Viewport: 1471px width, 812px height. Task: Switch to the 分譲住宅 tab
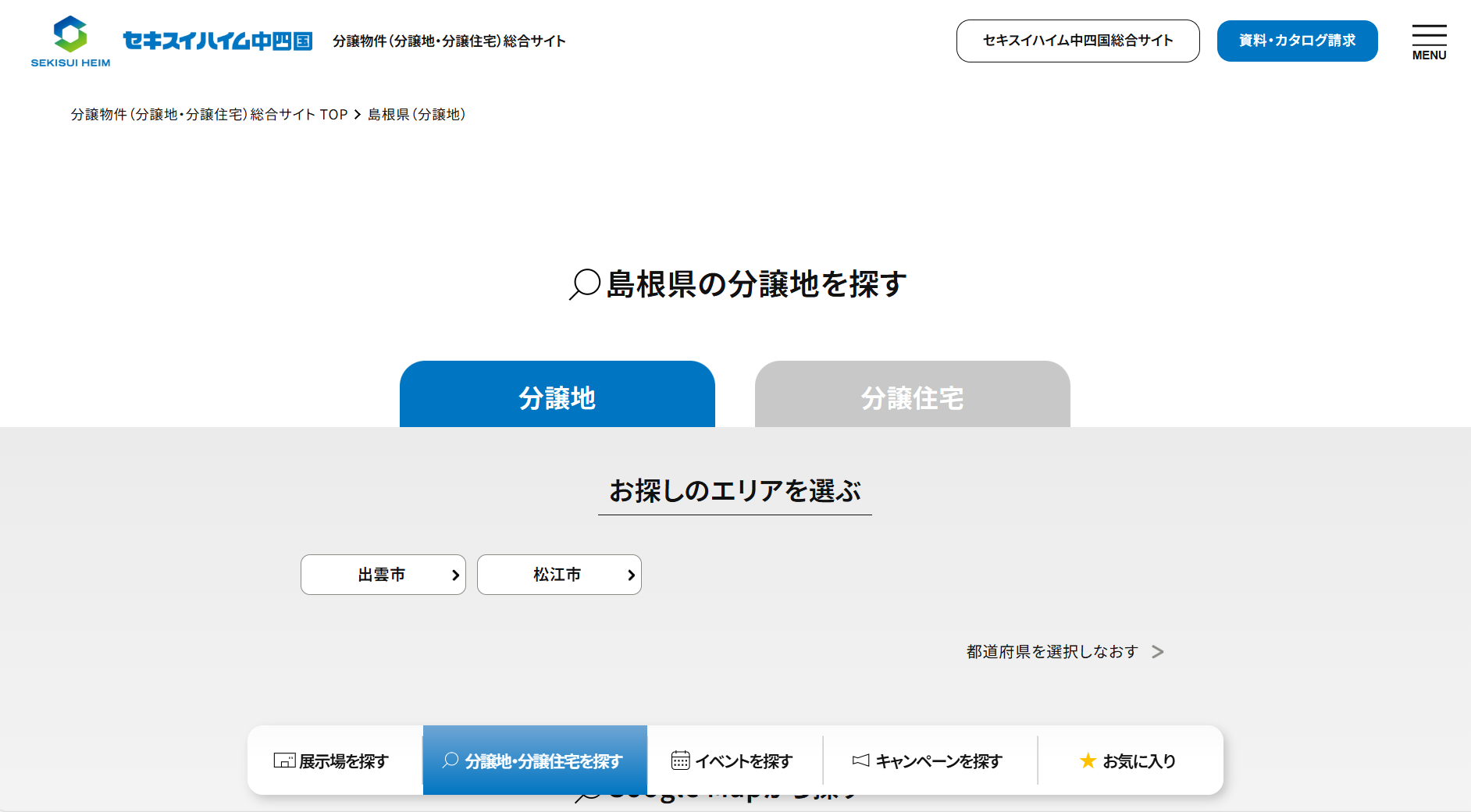[912, 395]
